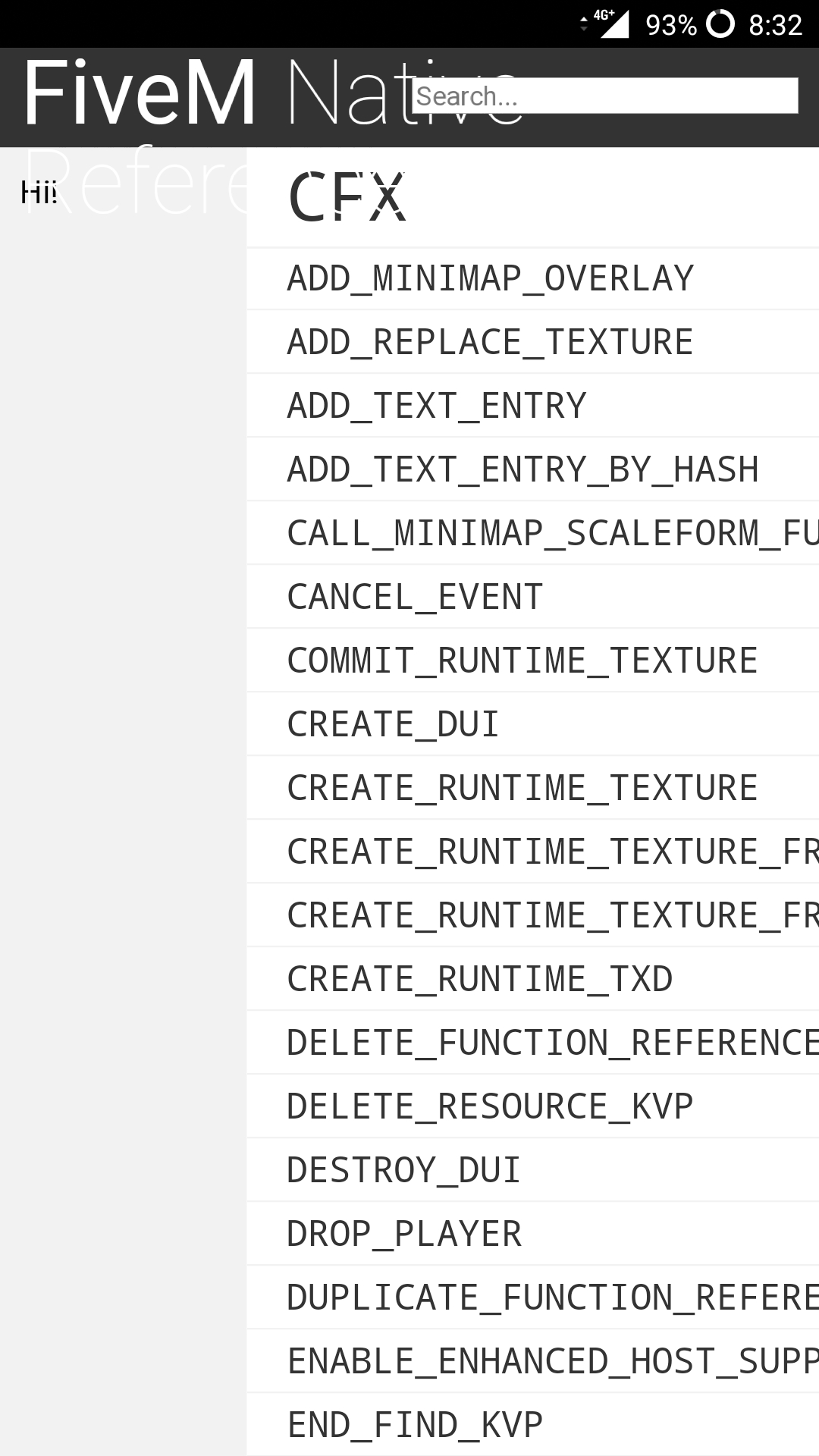819x1456 pixels.
Task: Select DESTROY_DUI from the list
Action: click(403, 1170)
